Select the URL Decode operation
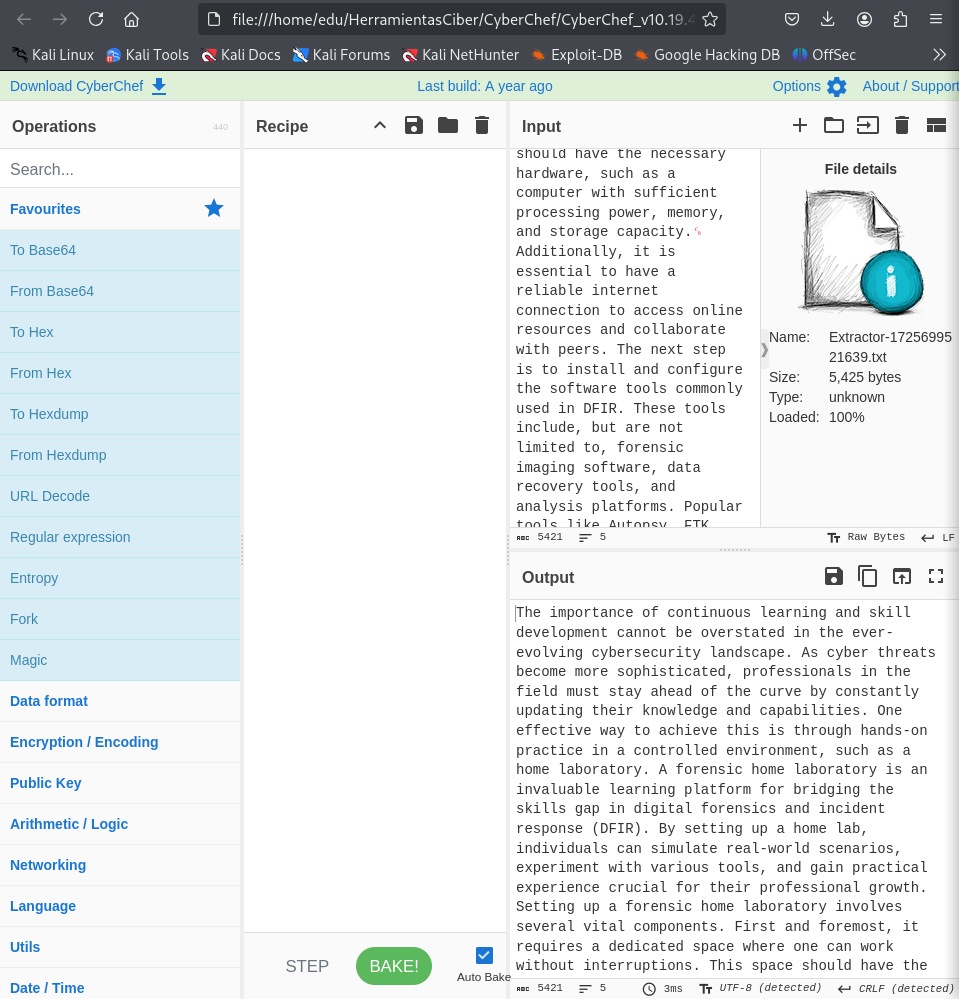 point(120,496)
